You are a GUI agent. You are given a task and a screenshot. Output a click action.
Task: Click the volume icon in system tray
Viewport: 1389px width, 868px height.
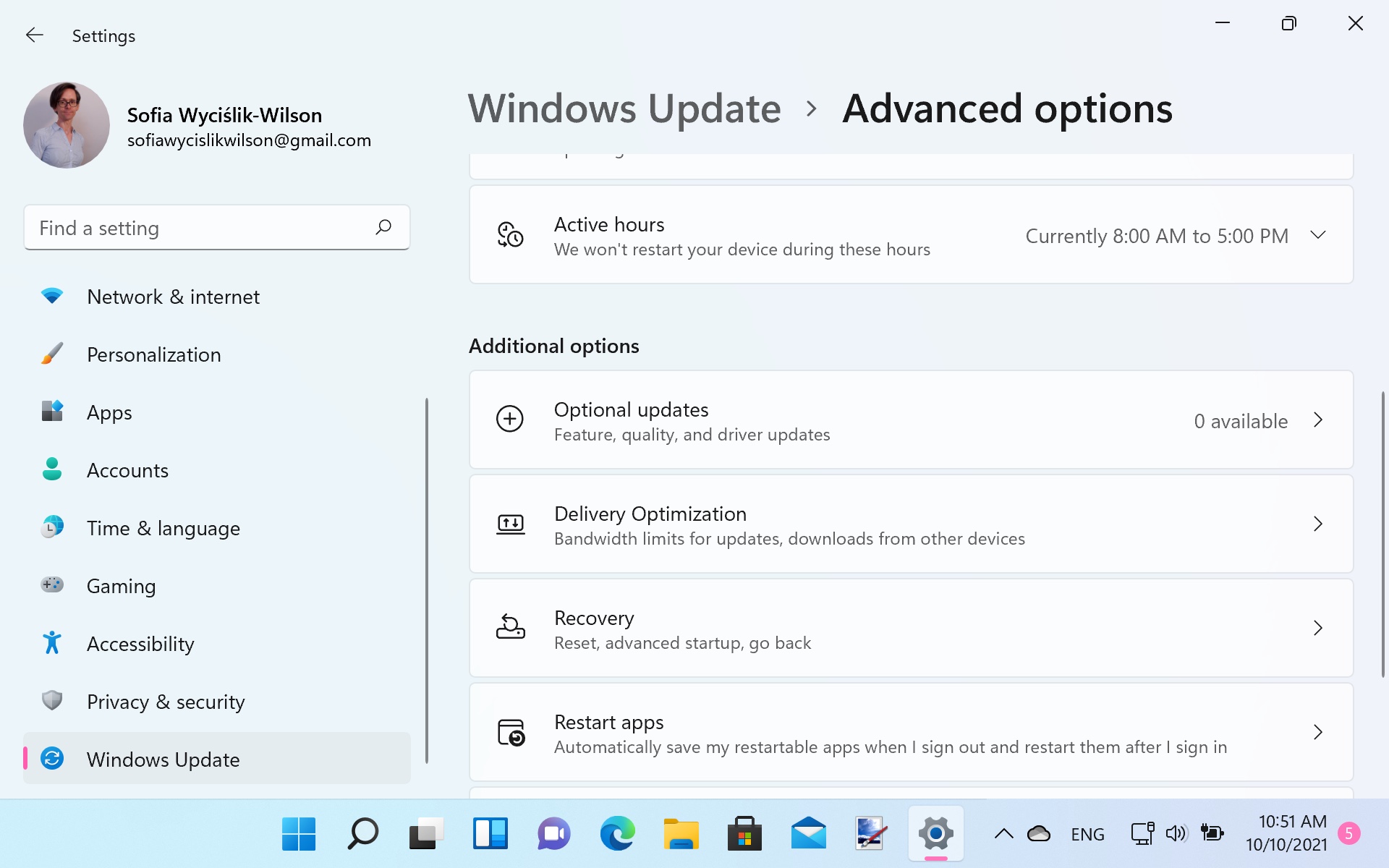coord(1176,834)
